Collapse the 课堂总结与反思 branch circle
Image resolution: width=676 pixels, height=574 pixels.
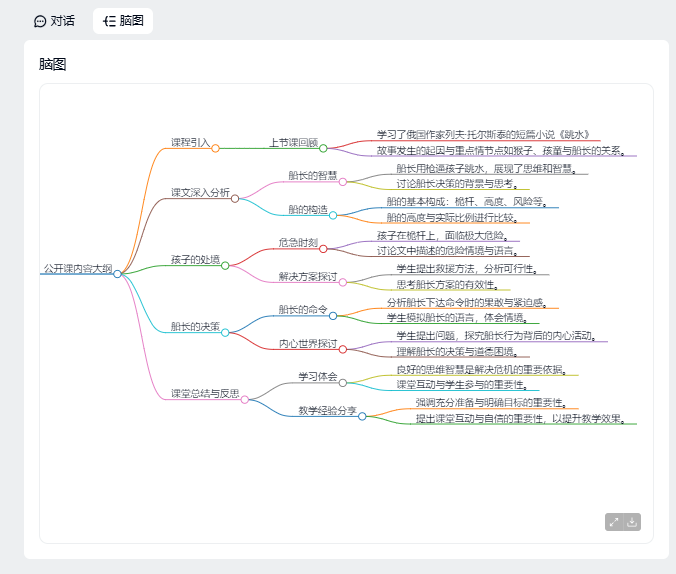[x=244, y=399]
